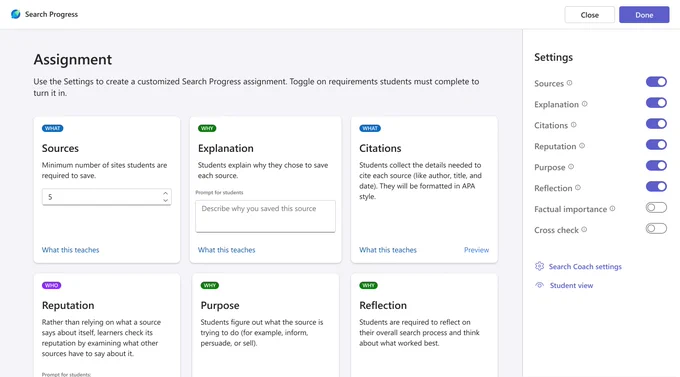Switch off the Purpose toggle
680x377 pixels.
pyautogui.click(x=656, y=165)
